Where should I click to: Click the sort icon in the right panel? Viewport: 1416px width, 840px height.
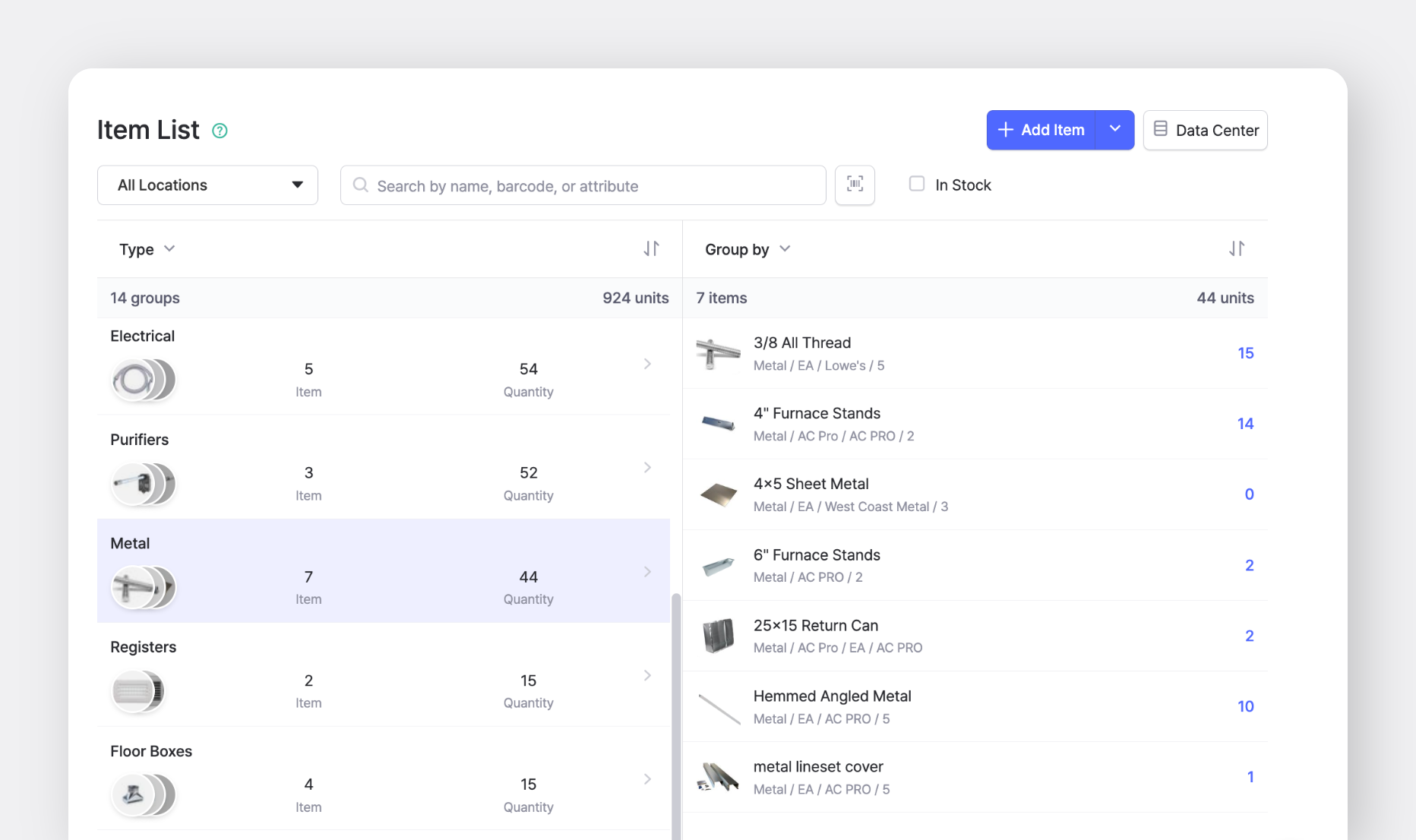pos(1237,248)
